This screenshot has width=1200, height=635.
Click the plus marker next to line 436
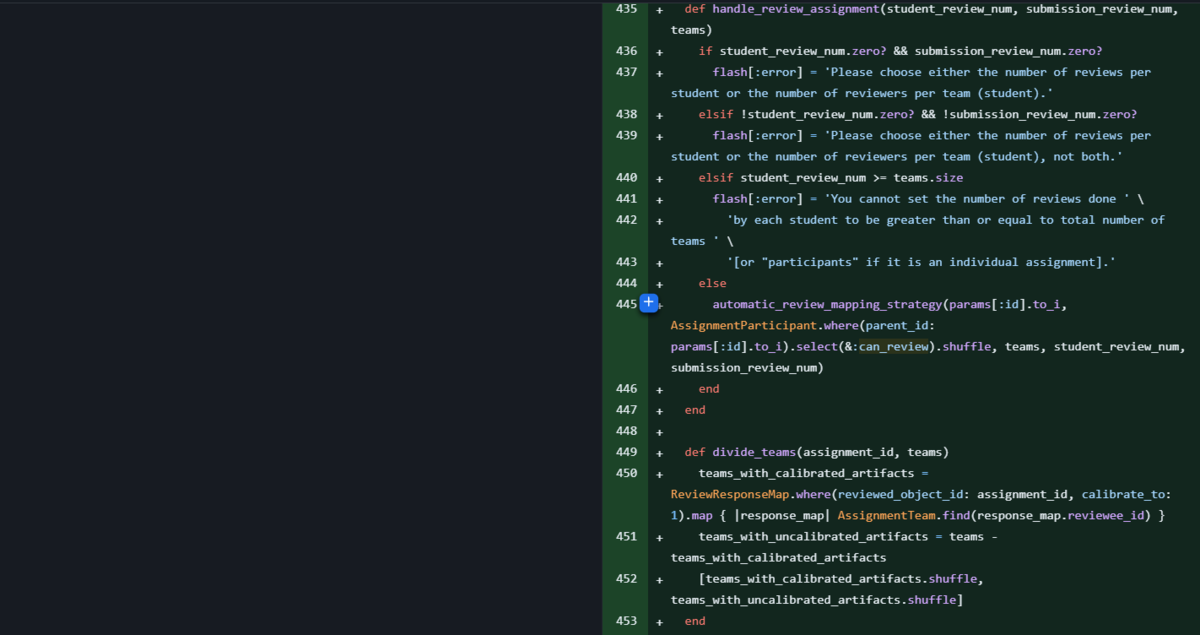tap(659, 51)
